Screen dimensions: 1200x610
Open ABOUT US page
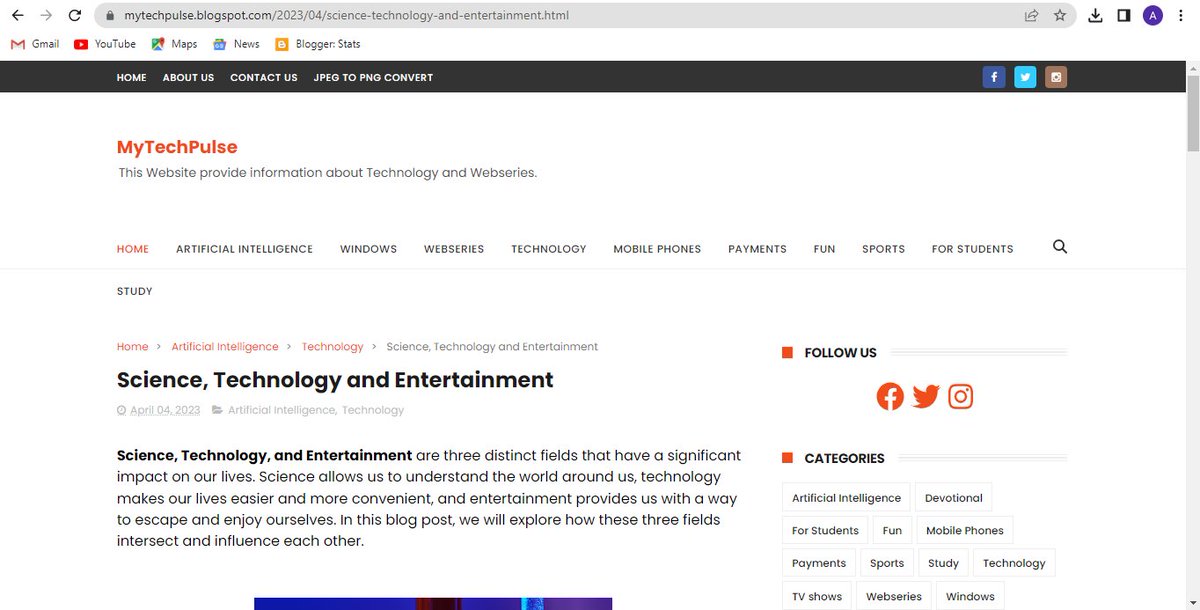click(x=188, y=78)
